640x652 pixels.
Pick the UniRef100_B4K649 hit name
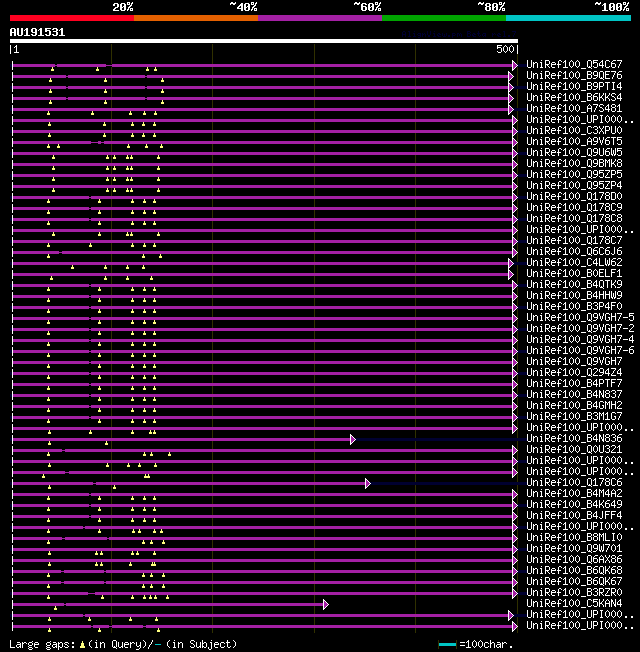pyautogui.click(x=574, y=505)
